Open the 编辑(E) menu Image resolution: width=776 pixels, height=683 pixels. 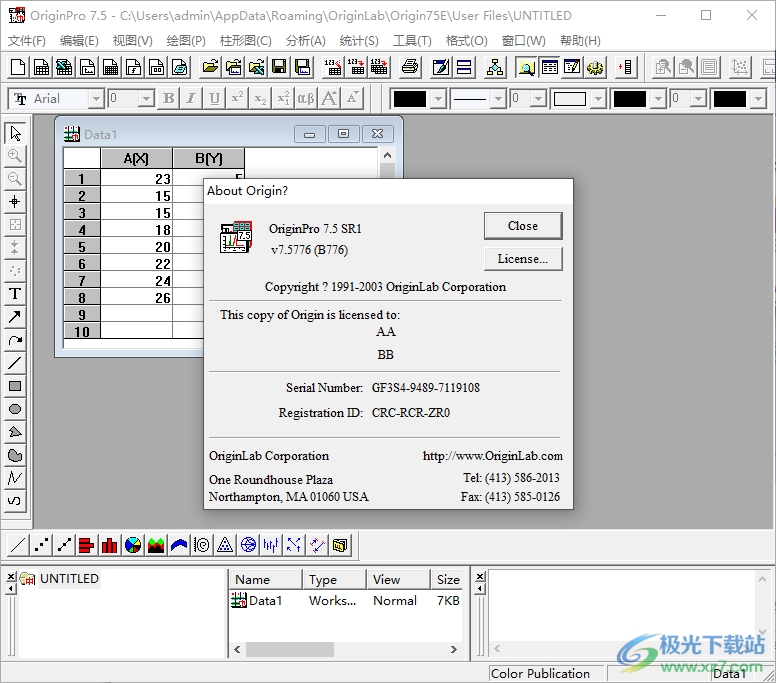tap(79, 41)
